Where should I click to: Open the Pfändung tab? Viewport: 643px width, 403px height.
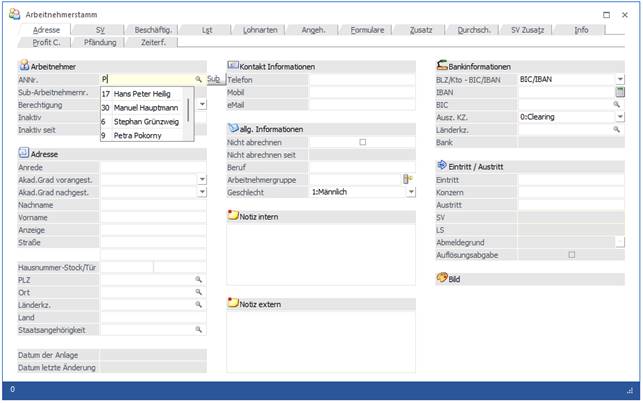point(100,42)
